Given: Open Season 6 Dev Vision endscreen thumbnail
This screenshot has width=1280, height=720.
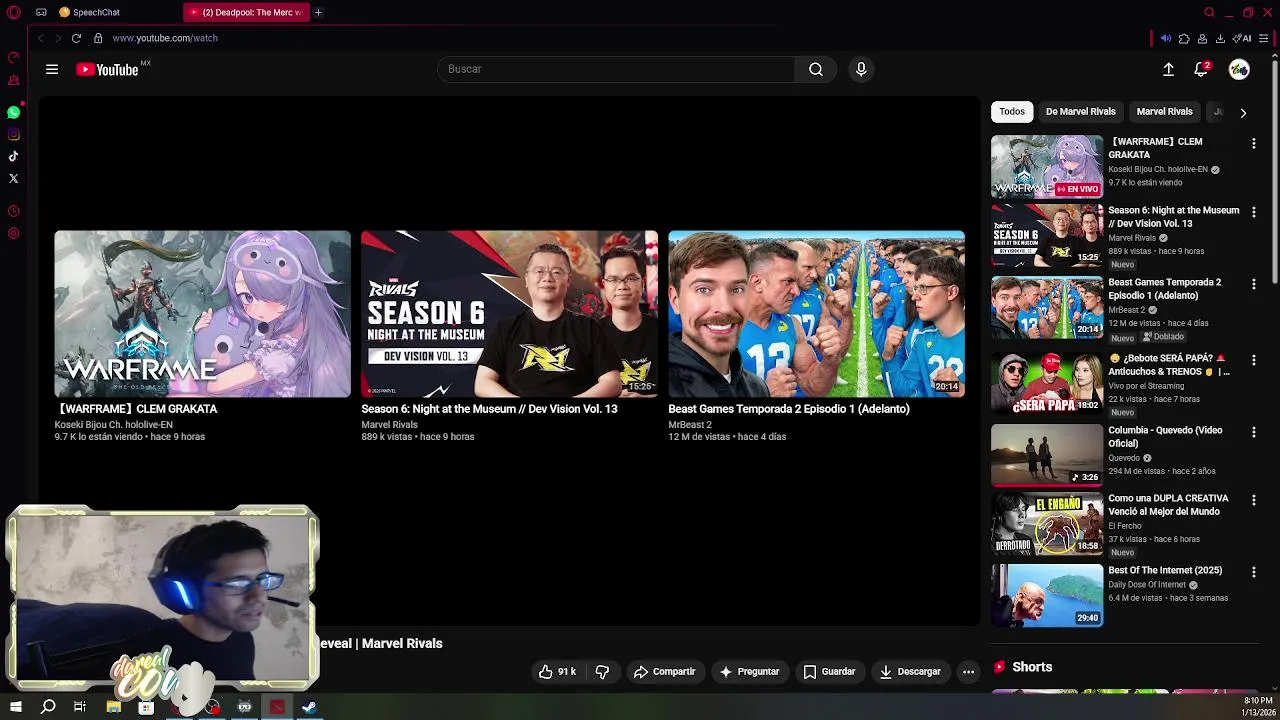Looking at the screenshot, I should pos(509,314).
